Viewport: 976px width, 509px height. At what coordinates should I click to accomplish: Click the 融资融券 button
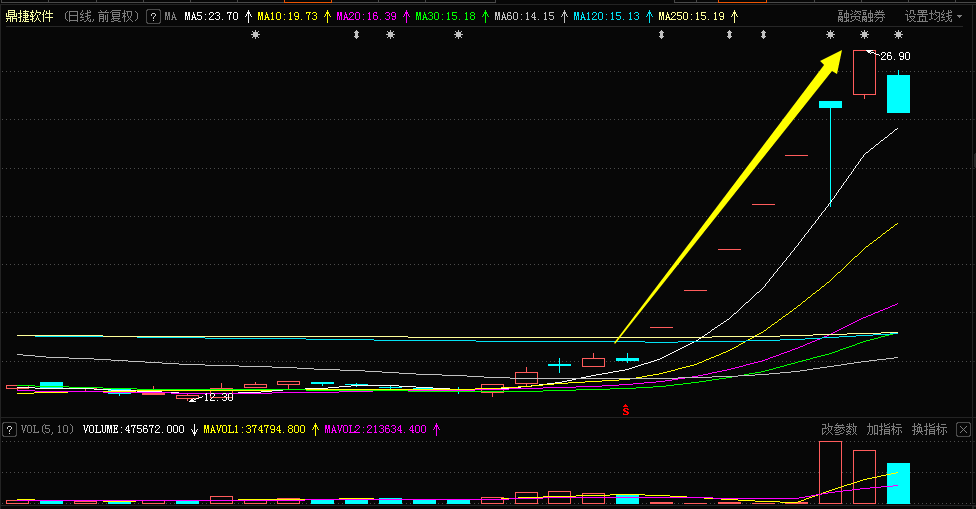point(861,17)
